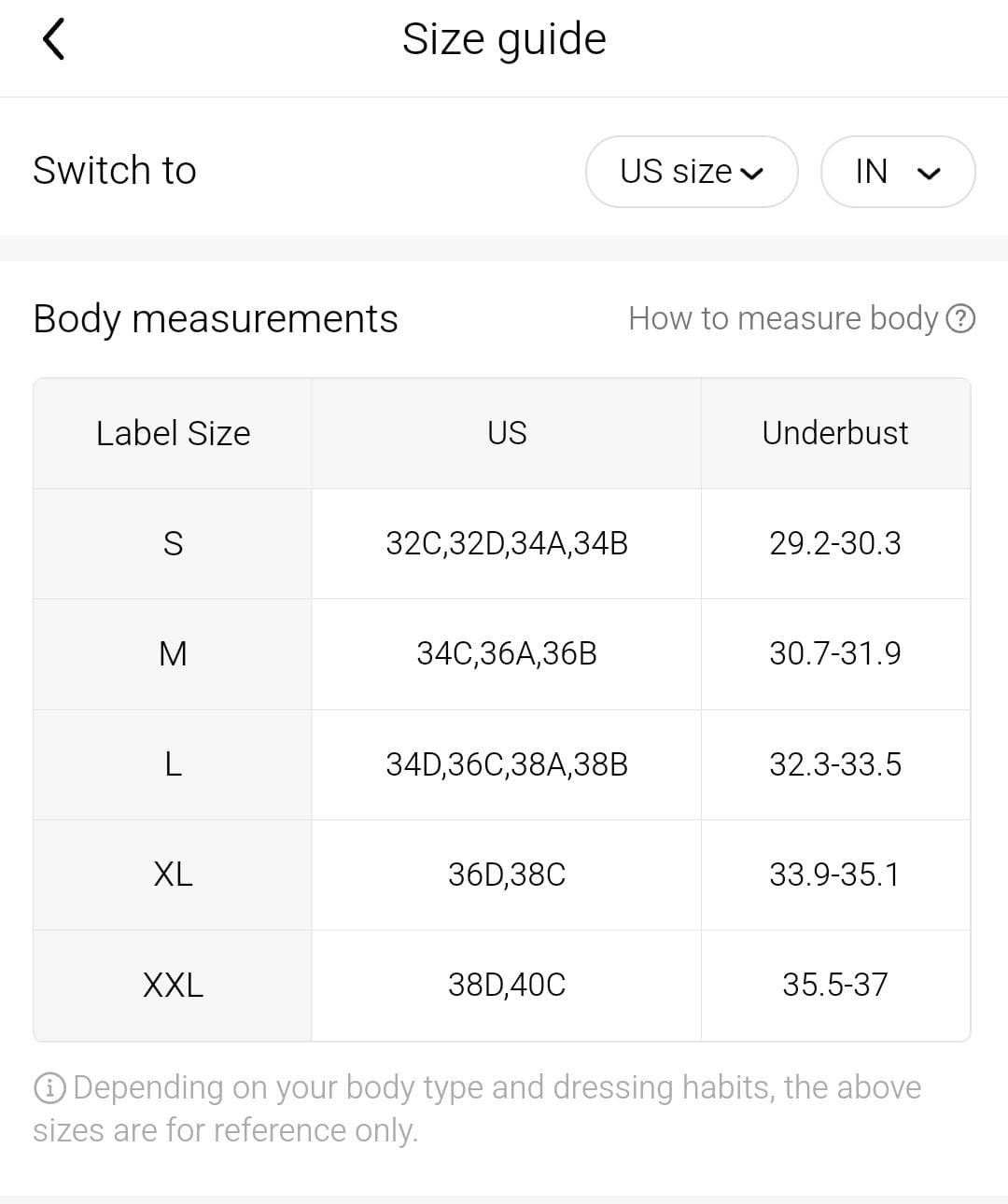Select the Label Size column header

point(173,433)
